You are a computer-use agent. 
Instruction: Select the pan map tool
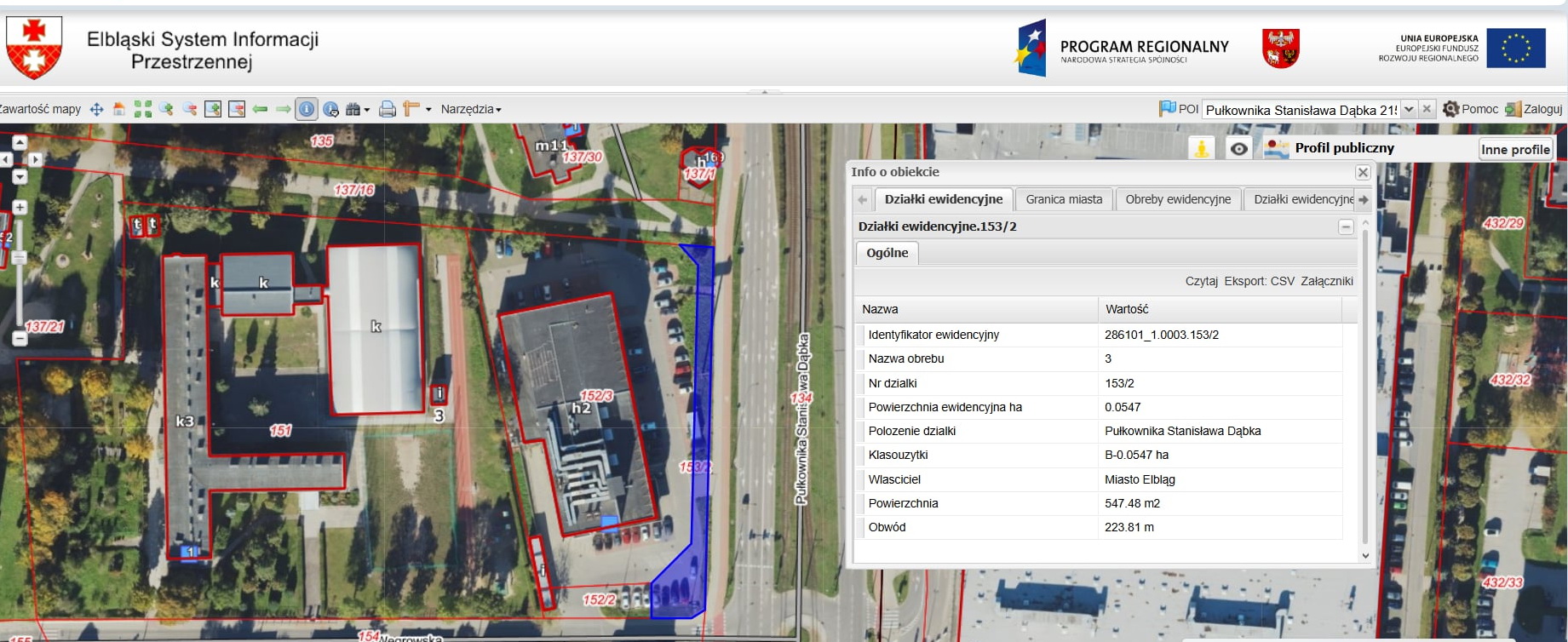pos(96,109)
